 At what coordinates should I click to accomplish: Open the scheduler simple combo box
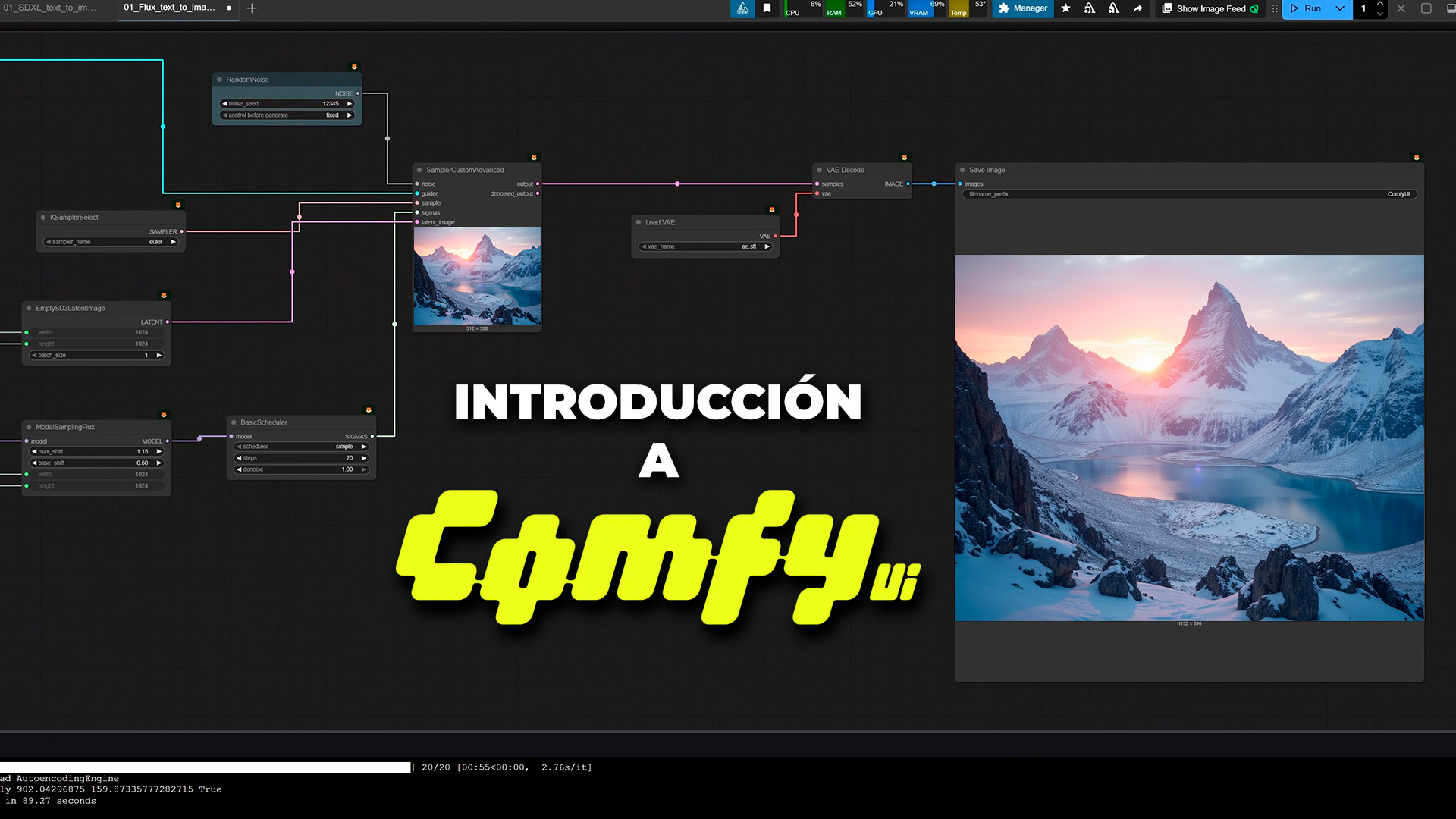click(x=301, y=447)
